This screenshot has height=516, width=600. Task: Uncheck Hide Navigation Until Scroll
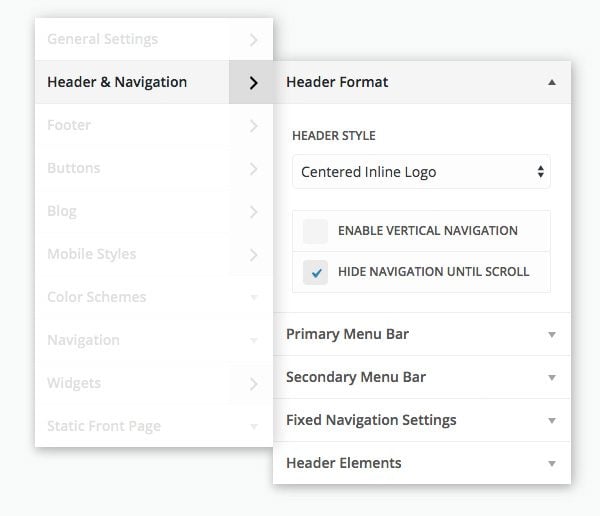tap(316, 272)
